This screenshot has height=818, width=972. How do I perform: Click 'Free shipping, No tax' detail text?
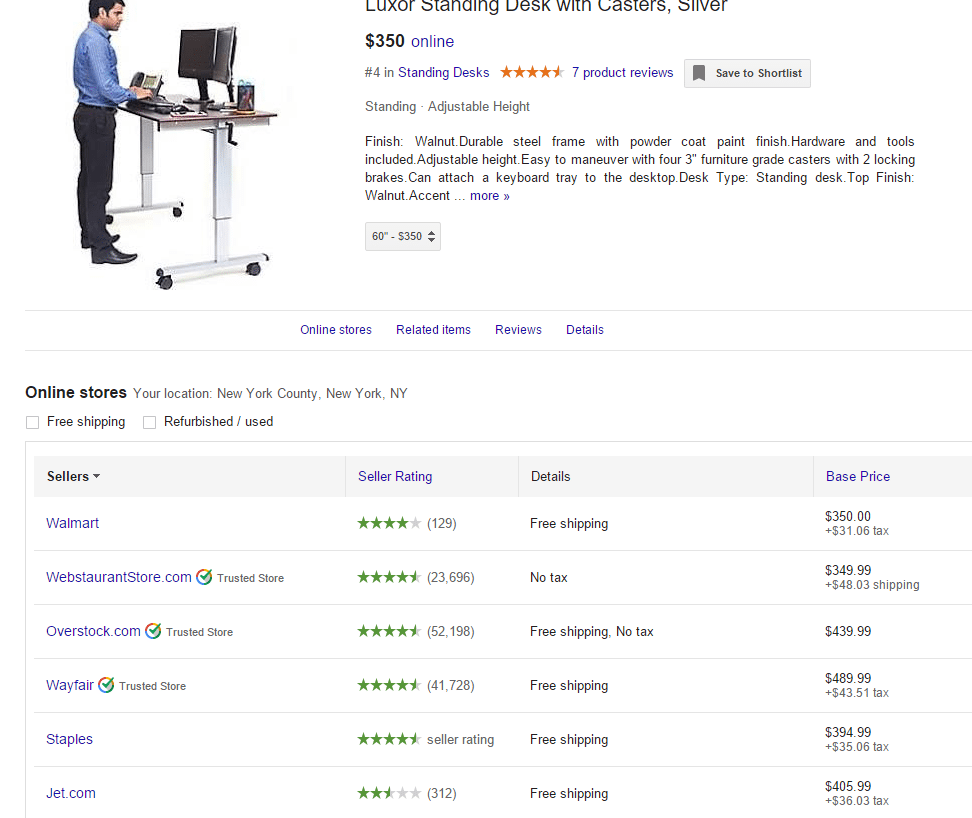591,631
